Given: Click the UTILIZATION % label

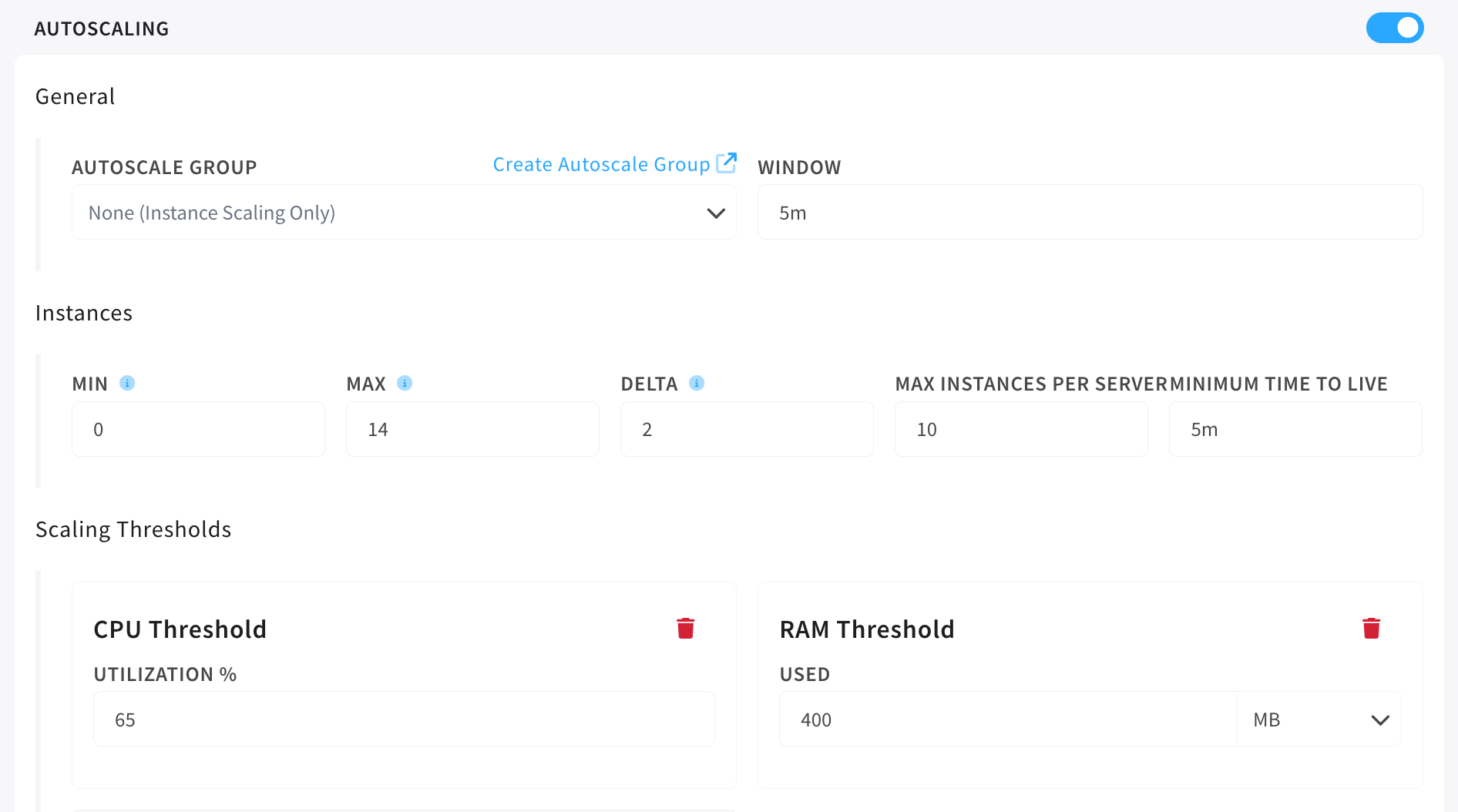Looking at the screenshot, I should 165,675.
